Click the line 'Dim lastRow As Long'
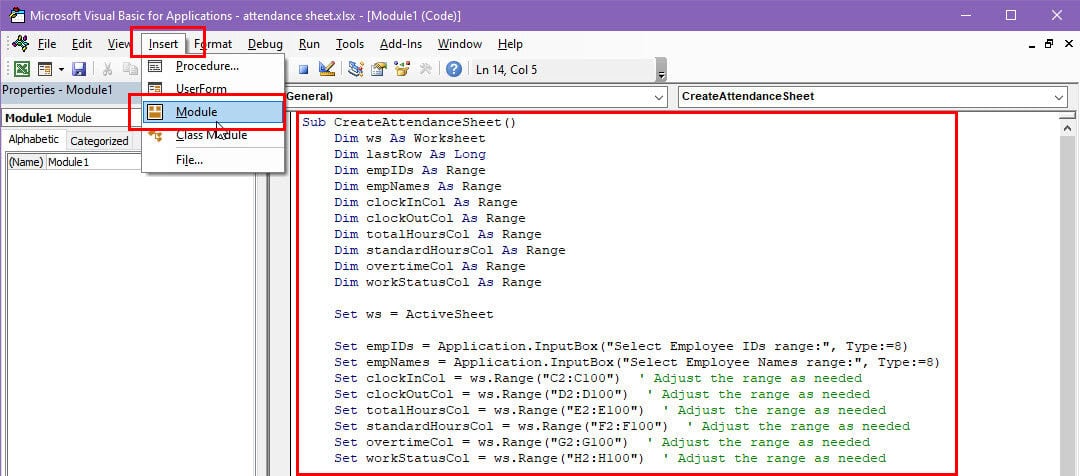Screen dimensions: 1080x476 (410, 154)
